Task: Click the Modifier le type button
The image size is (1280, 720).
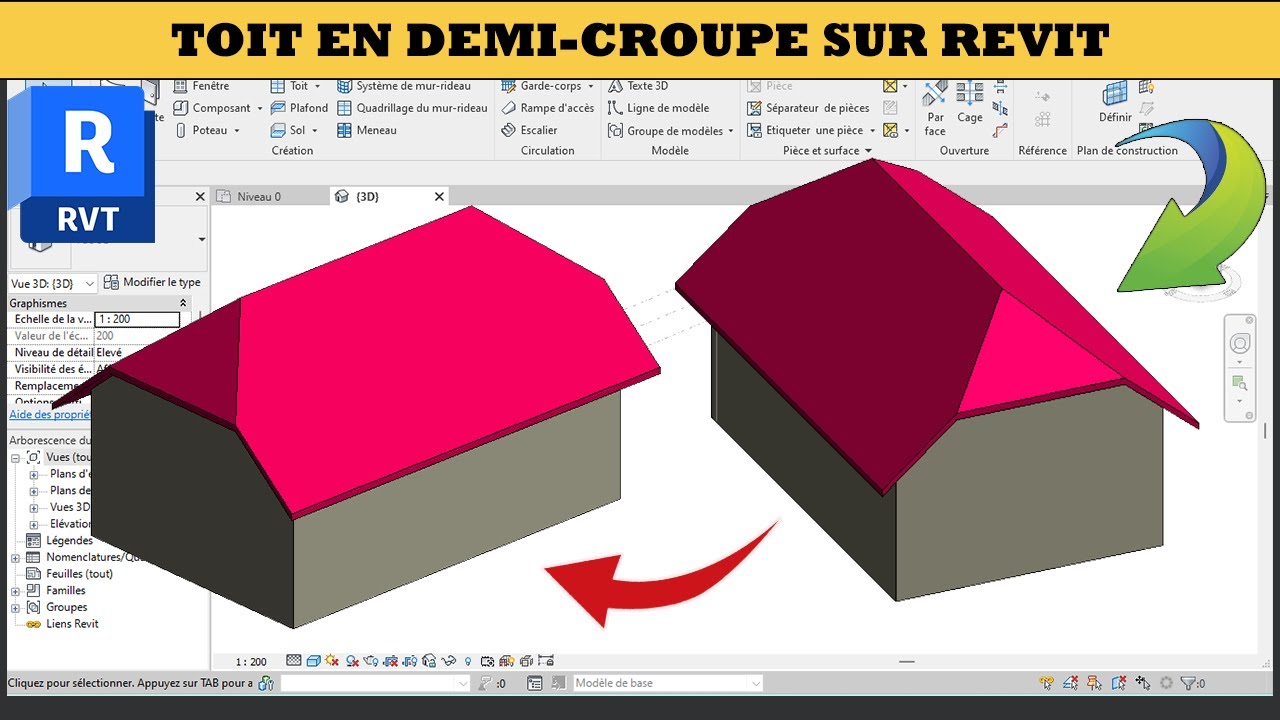Action: (152, 283)
